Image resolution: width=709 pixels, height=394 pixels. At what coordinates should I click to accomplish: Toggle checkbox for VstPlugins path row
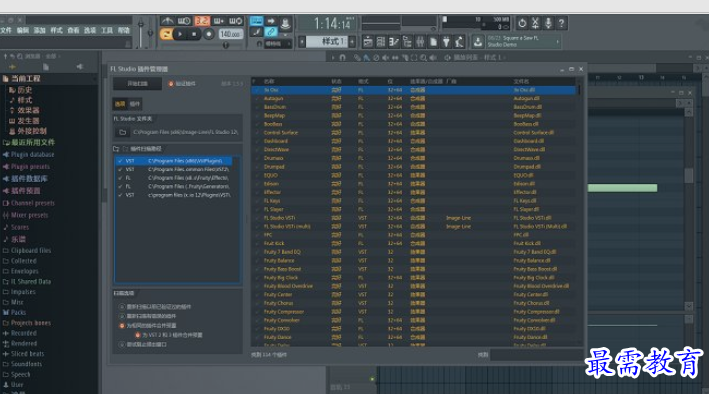(120, 161)
